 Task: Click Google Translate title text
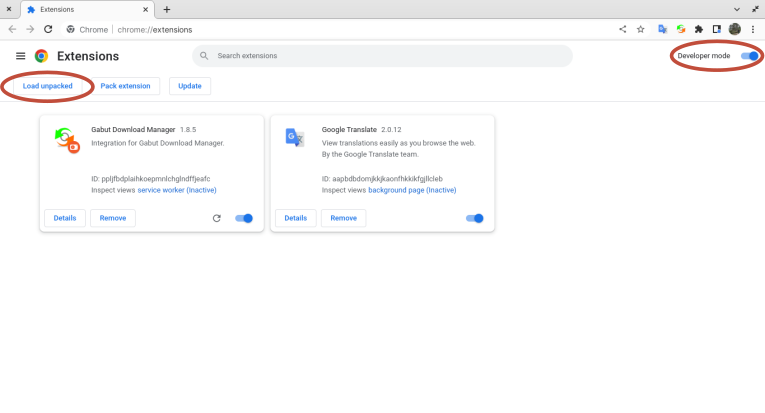click(349, 130)
